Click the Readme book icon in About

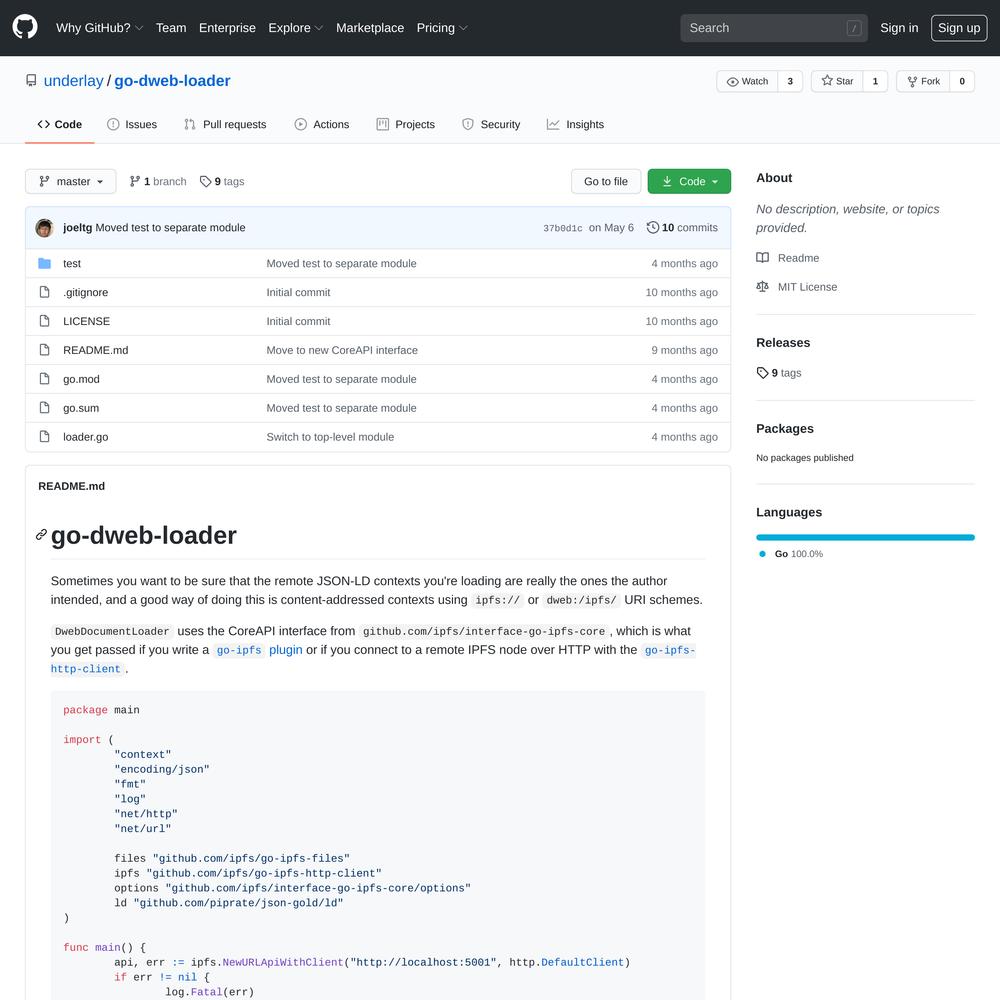coord(762,258)
